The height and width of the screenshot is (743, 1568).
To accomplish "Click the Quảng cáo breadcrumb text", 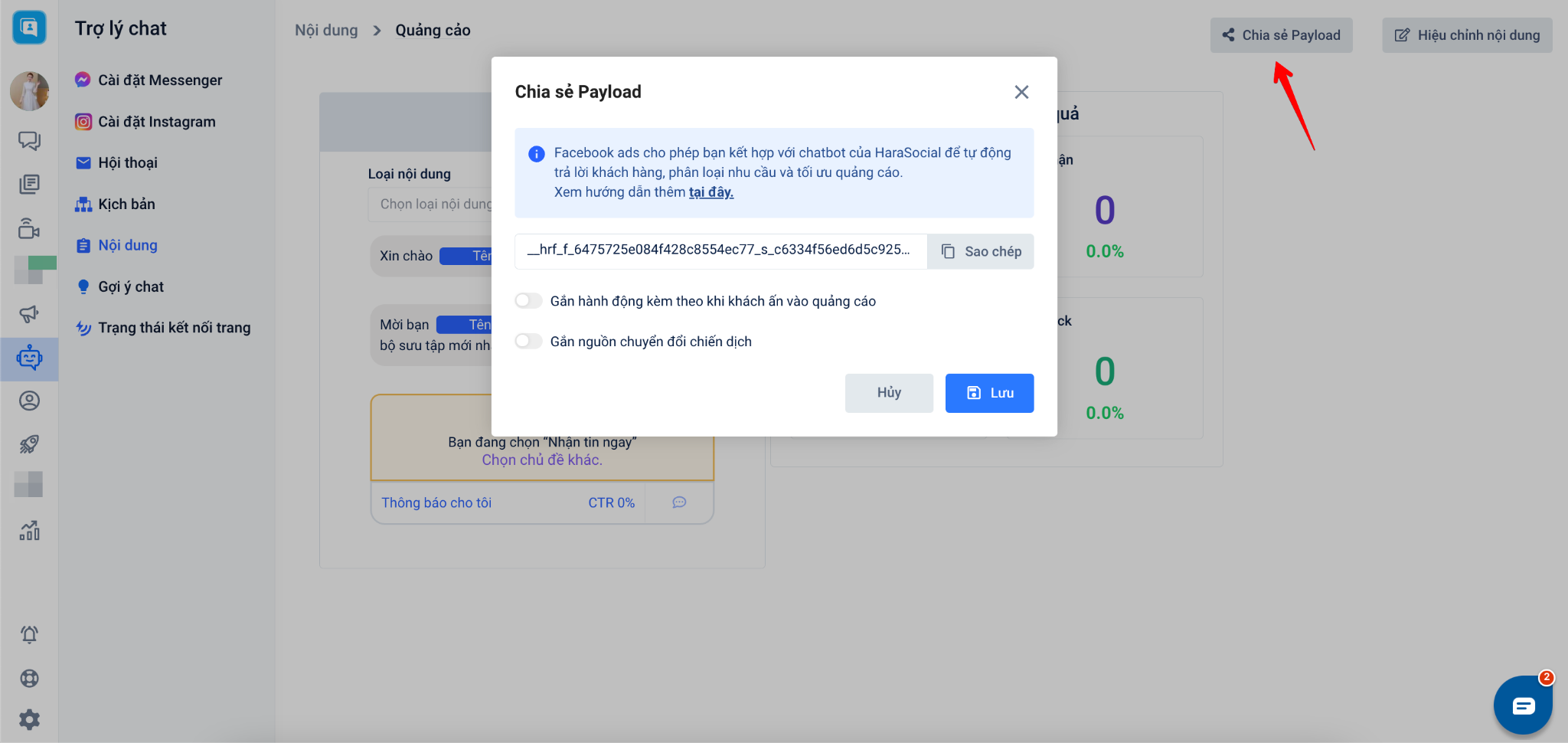I will coord(433,30).
